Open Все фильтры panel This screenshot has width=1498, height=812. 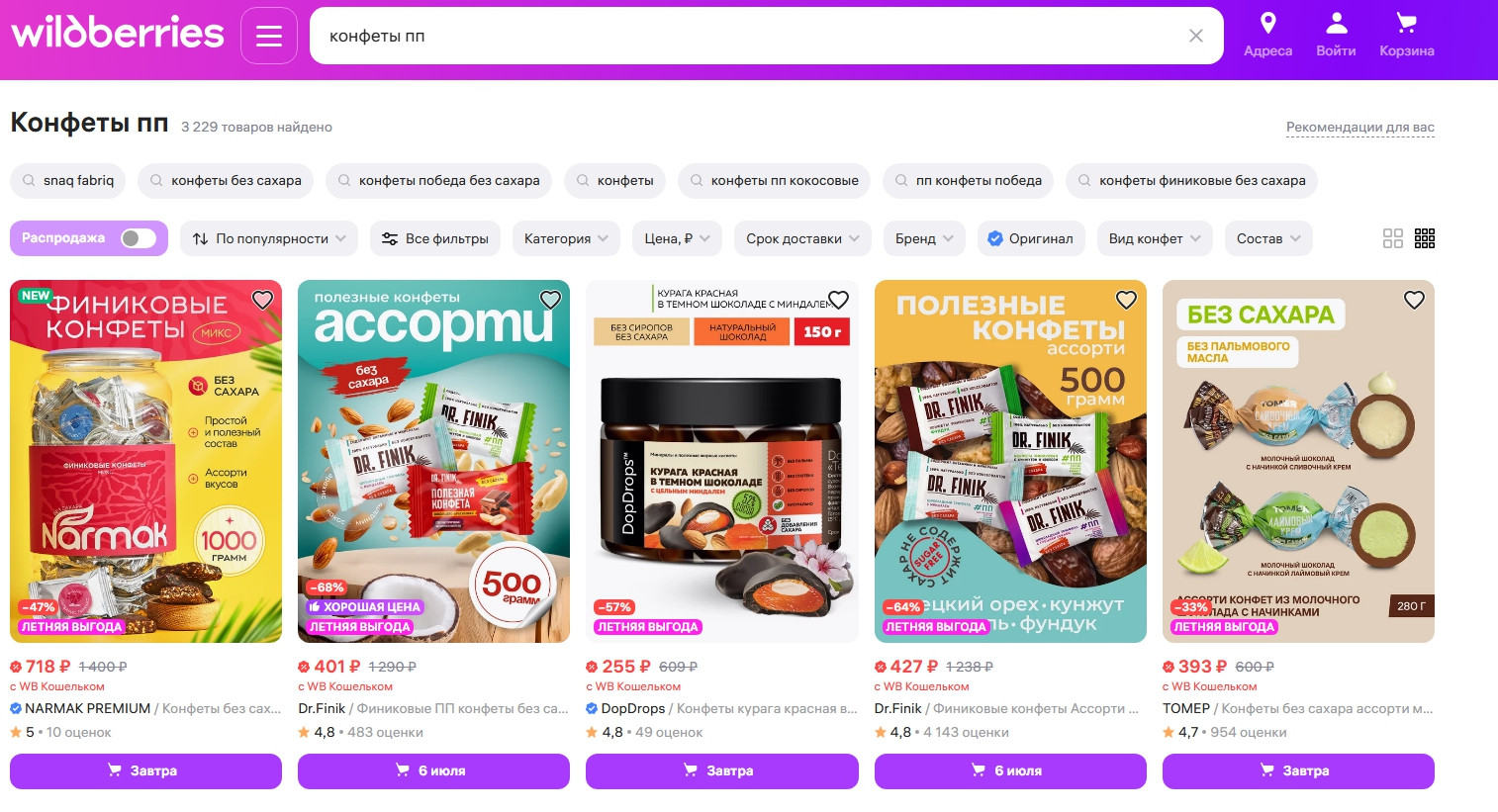pos(435,238)
